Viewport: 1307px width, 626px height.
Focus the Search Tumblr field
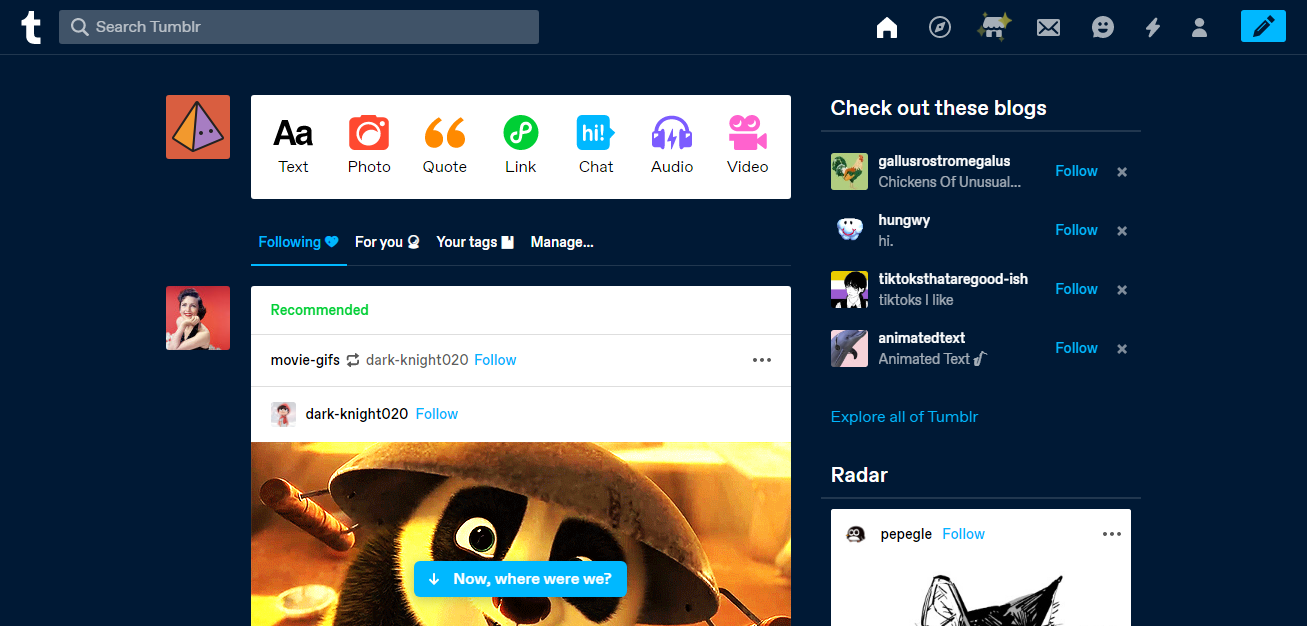pyautogui.click(x=299, y=27)
